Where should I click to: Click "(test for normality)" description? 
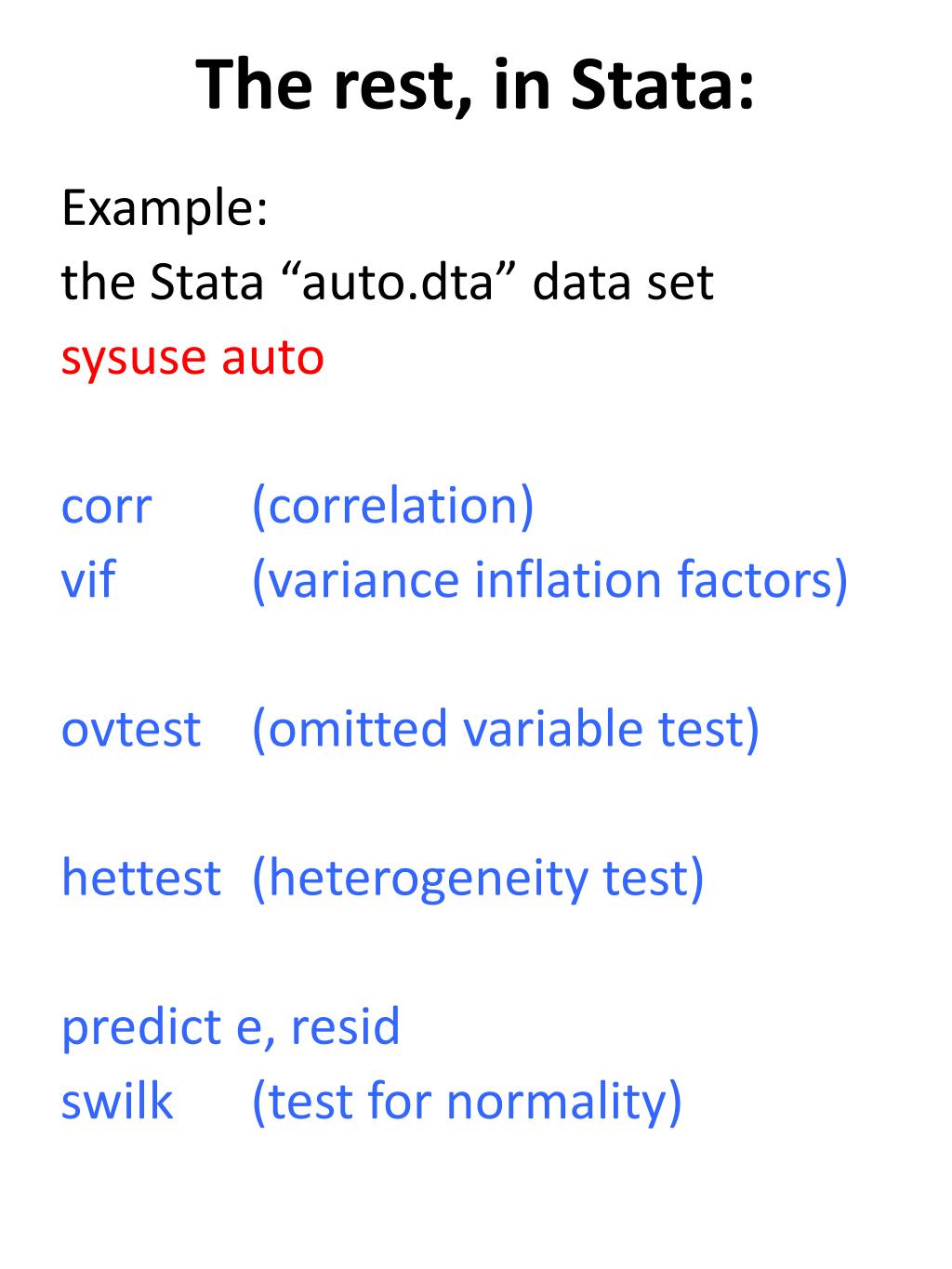[x=467, y=1103]
